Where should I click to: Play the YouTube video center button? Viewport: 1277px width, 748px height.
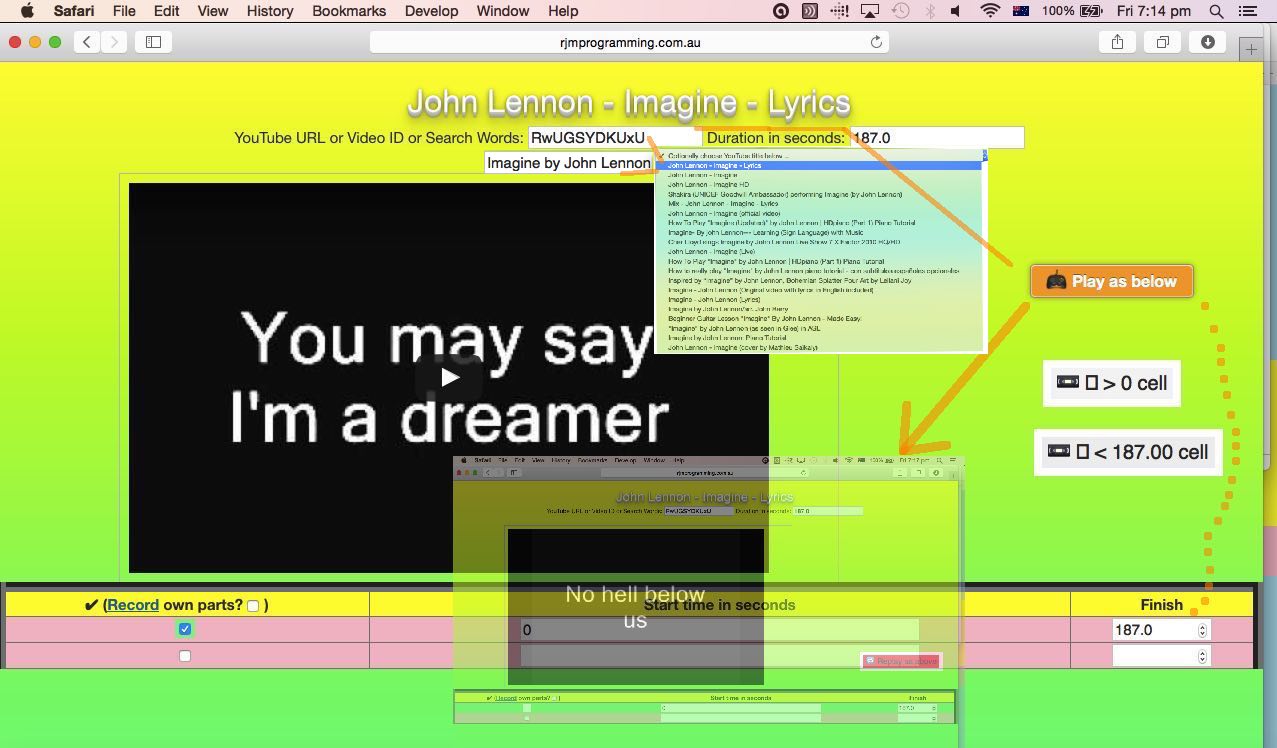(449, 377)
